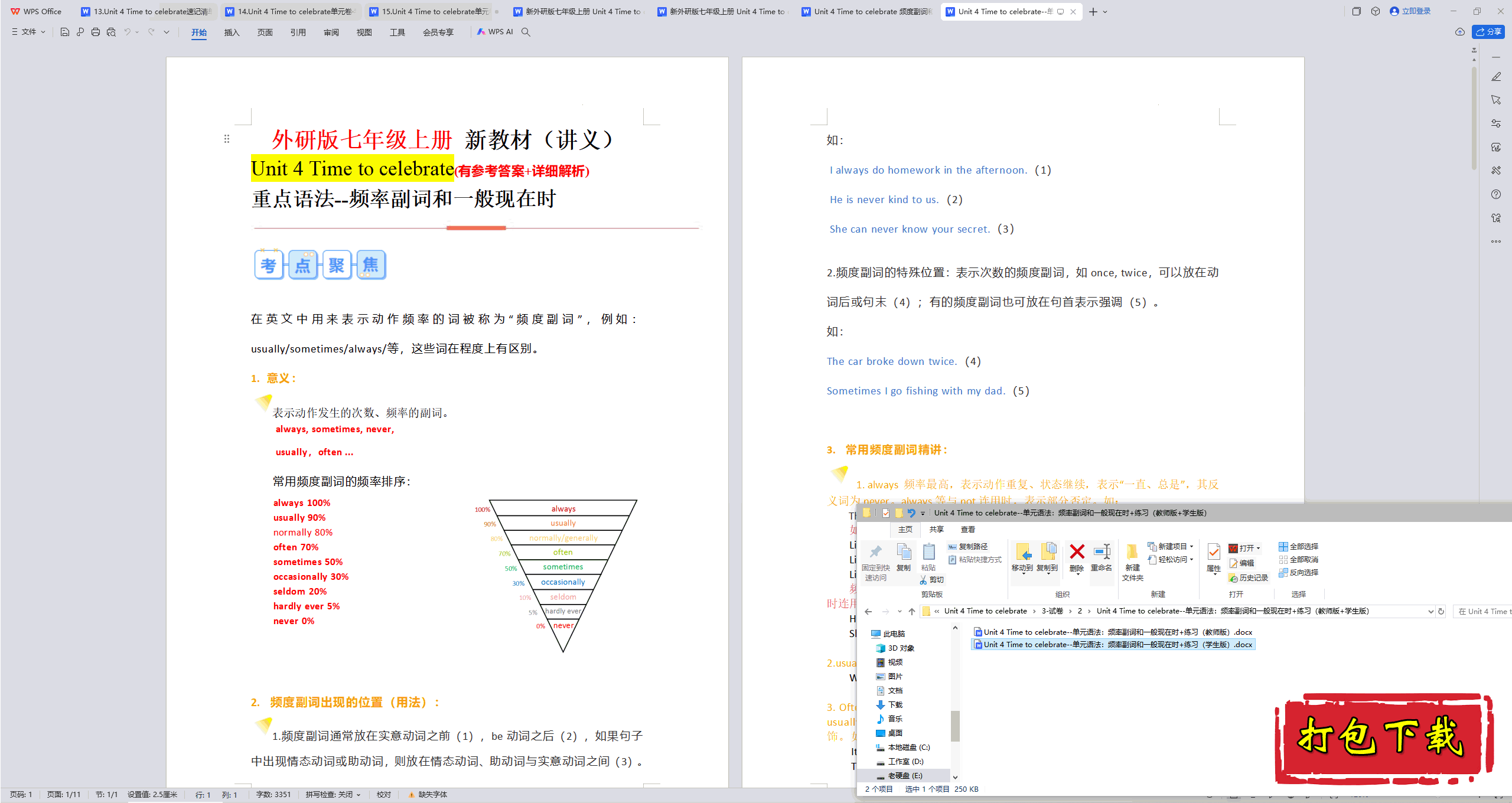Click the blue 分享 share button
The width and height of the screenshot is (1512, 803).
coord(1488,32)
